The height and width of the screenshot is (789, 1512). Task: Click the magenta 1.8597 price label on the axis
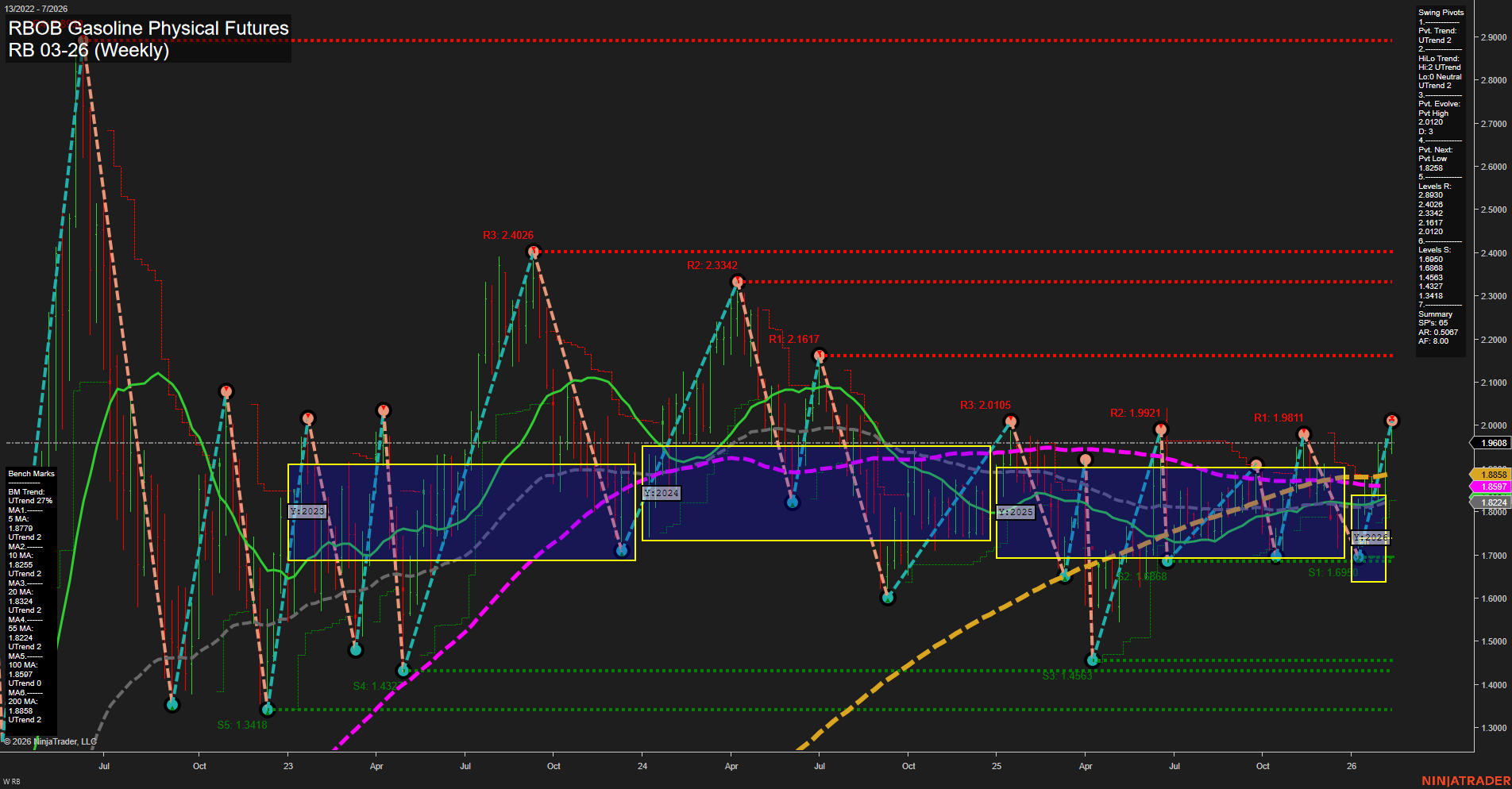(1491, 486)
